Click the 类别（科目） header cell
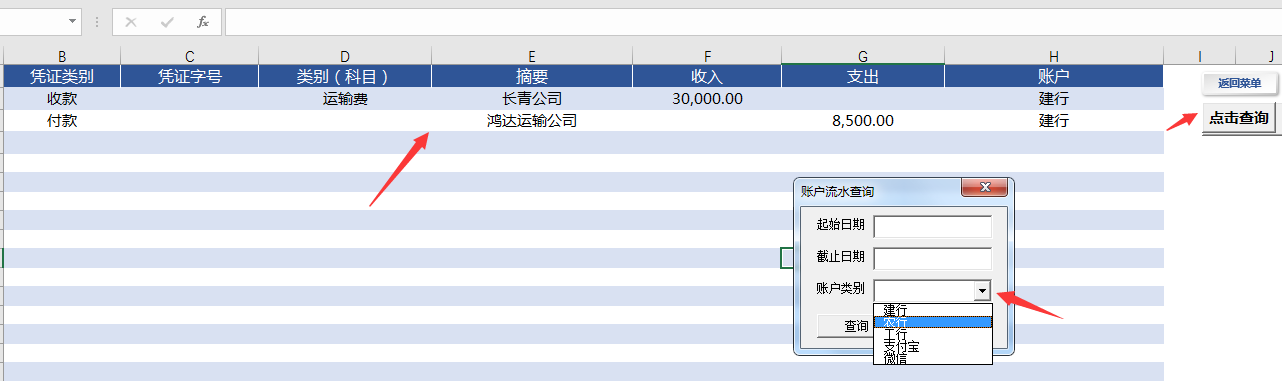1282x381 pixels. 345,76
